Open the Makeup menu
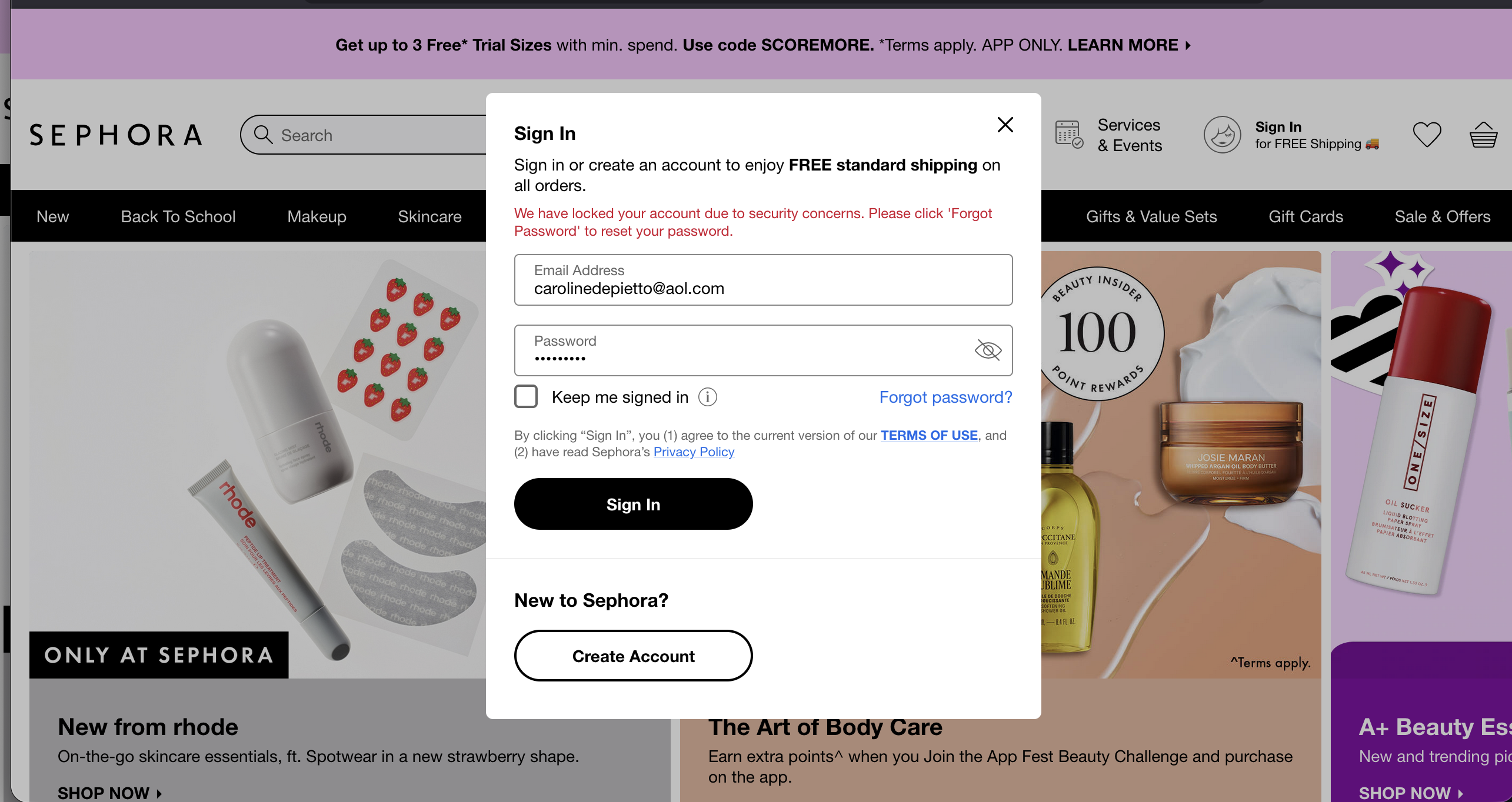 317,216
